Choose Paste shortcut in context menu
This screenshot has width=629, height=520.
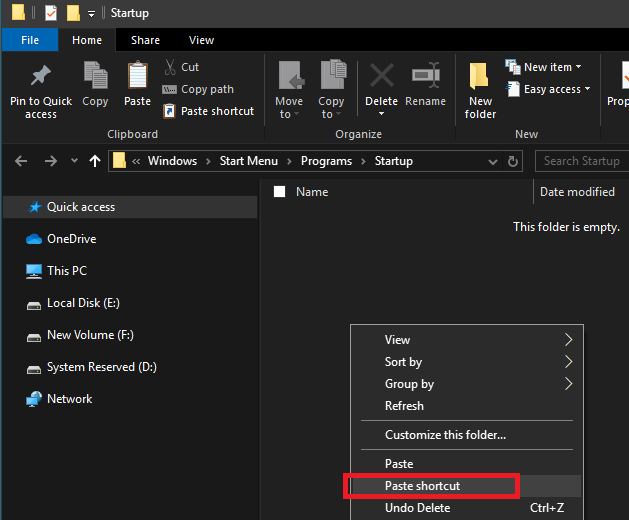423,486
